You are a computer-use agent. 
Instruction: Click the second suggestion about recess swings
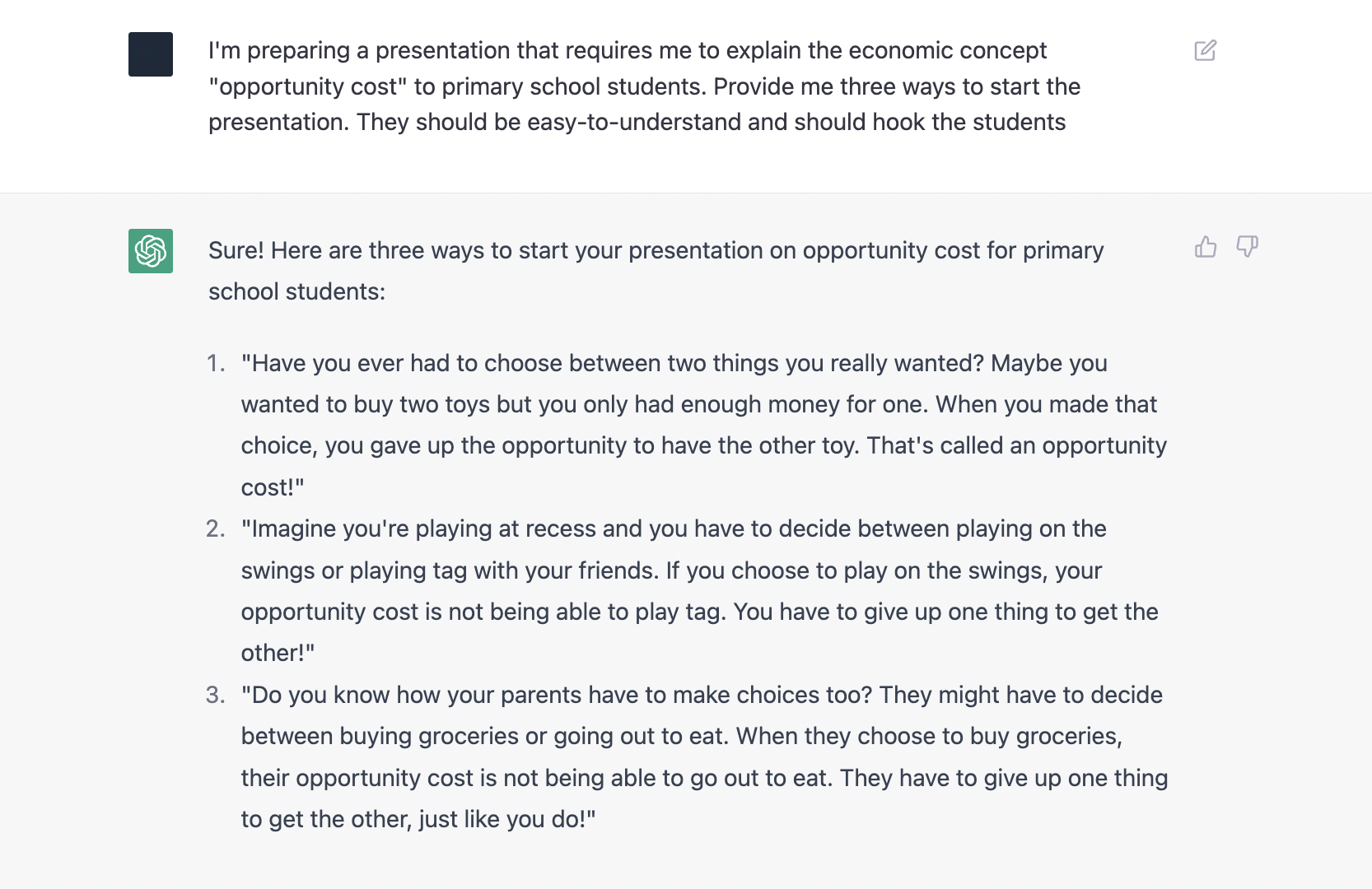[x=699, y=590]
